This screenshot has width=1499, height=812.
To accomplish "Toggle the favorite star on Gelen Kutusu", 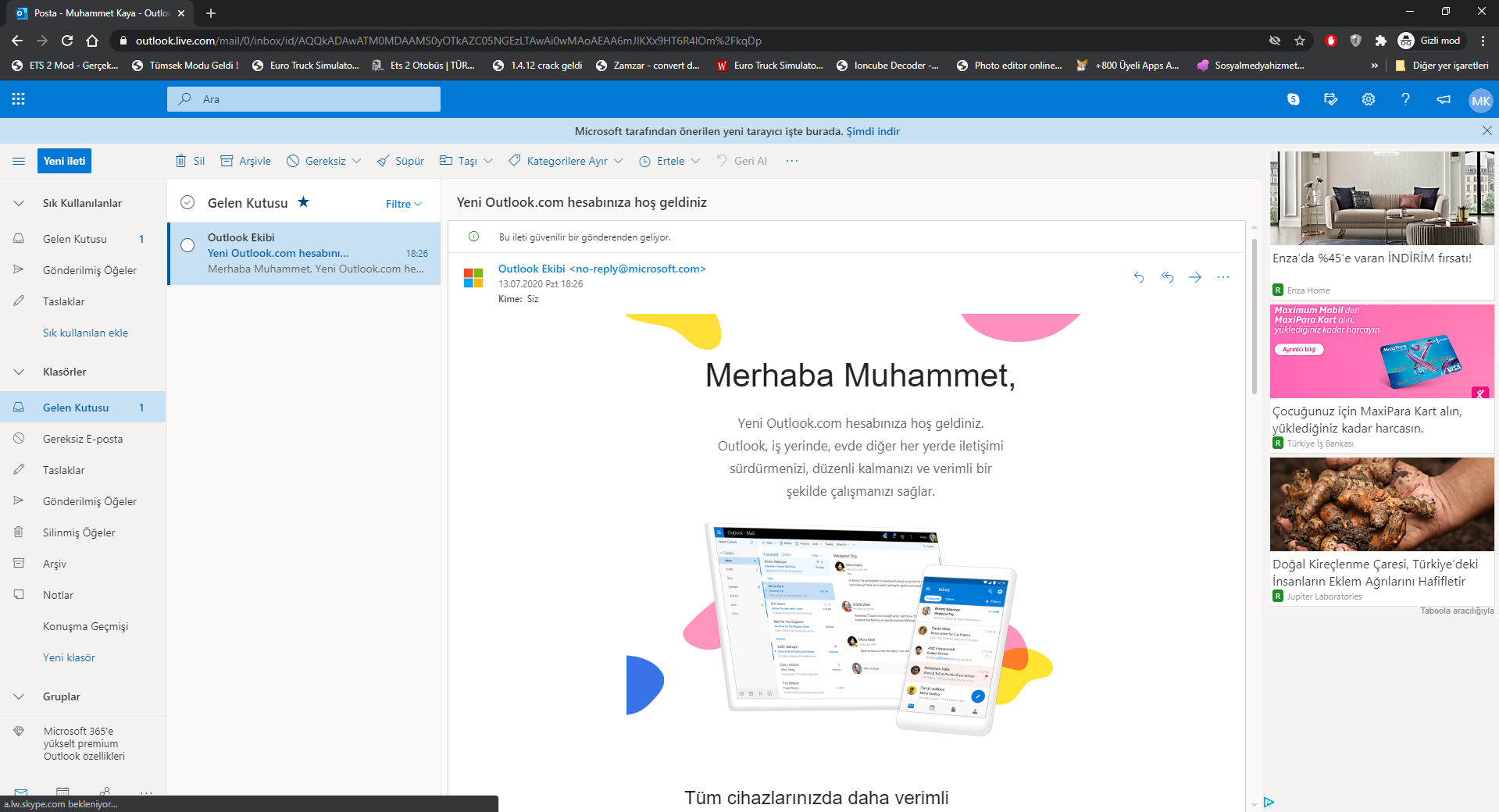I will pos(304,202).
